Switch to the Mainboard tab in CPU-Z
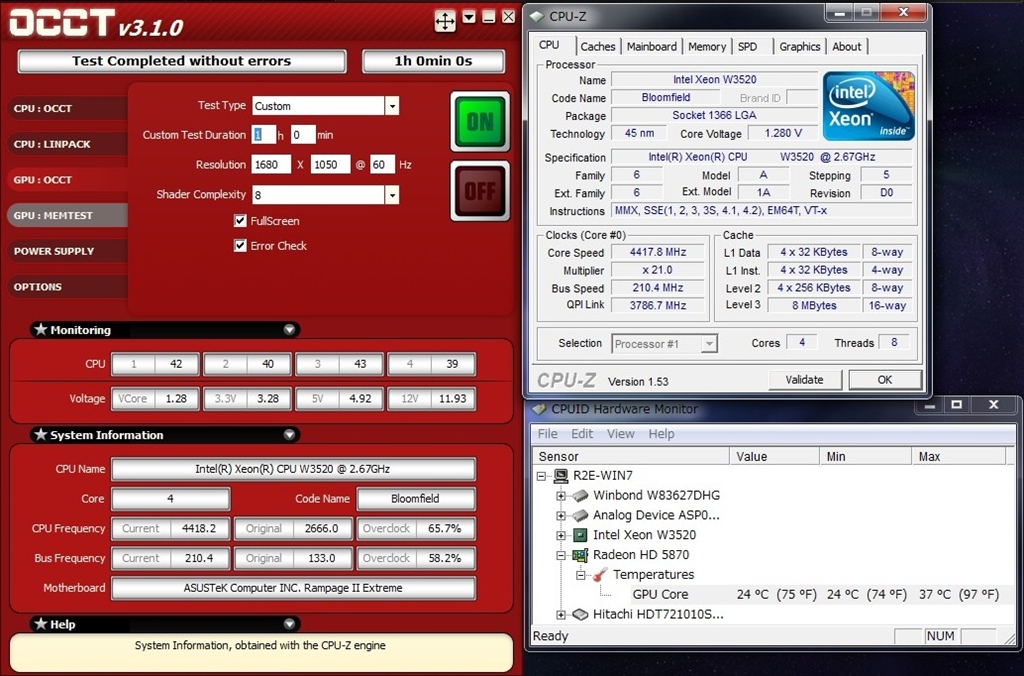Viewport: 1024px width, 676px height. [652, 46]
